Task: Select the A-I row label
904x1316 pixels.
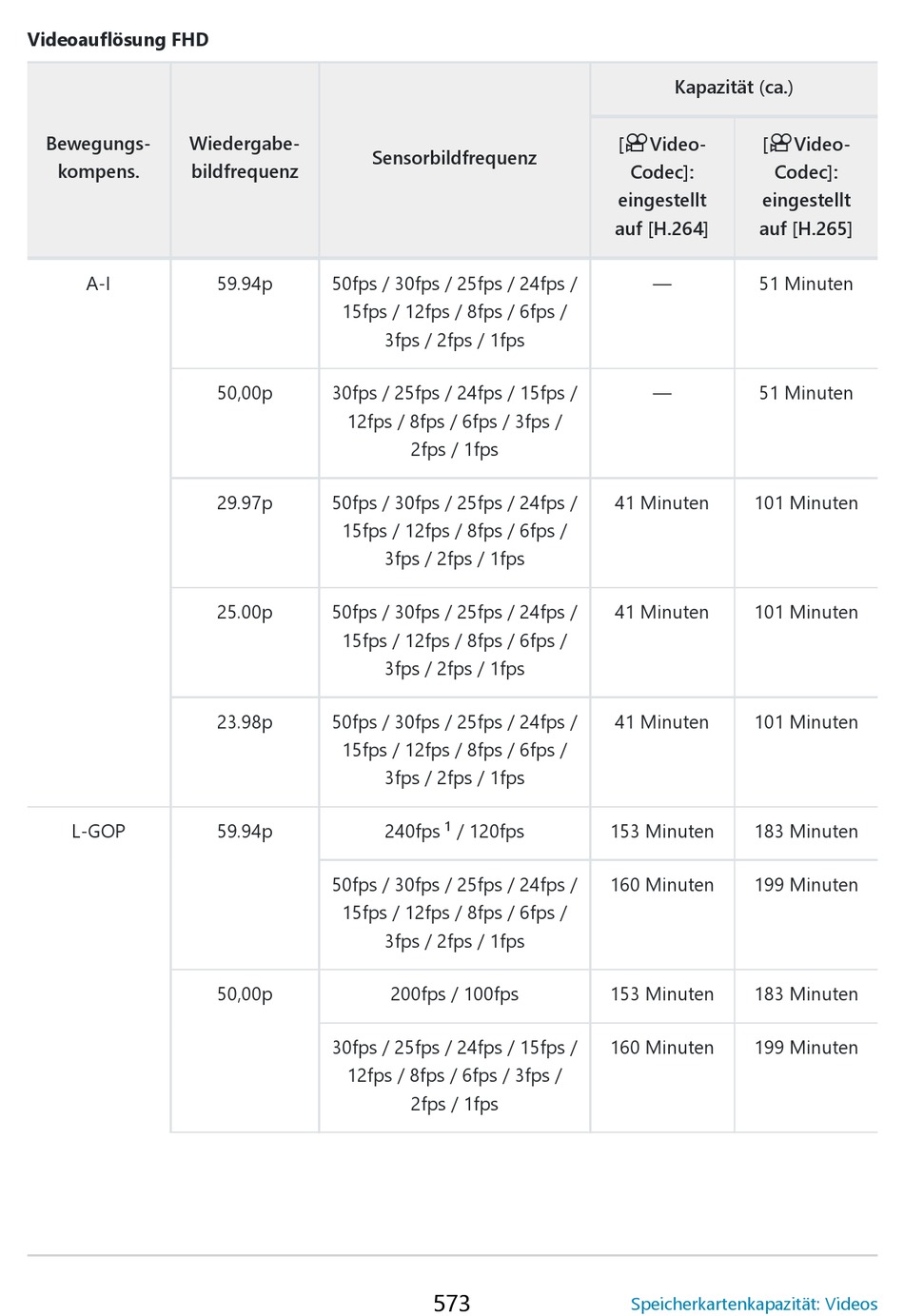Action: pyautogui.click(x=98, y=284)
